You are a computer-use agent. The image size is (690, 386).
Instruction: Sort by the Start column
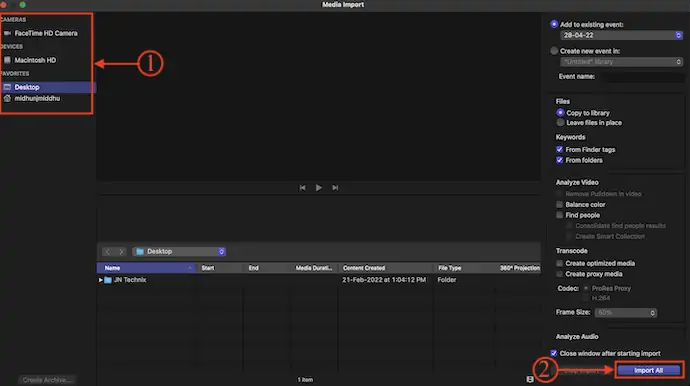tap(219, 268)
